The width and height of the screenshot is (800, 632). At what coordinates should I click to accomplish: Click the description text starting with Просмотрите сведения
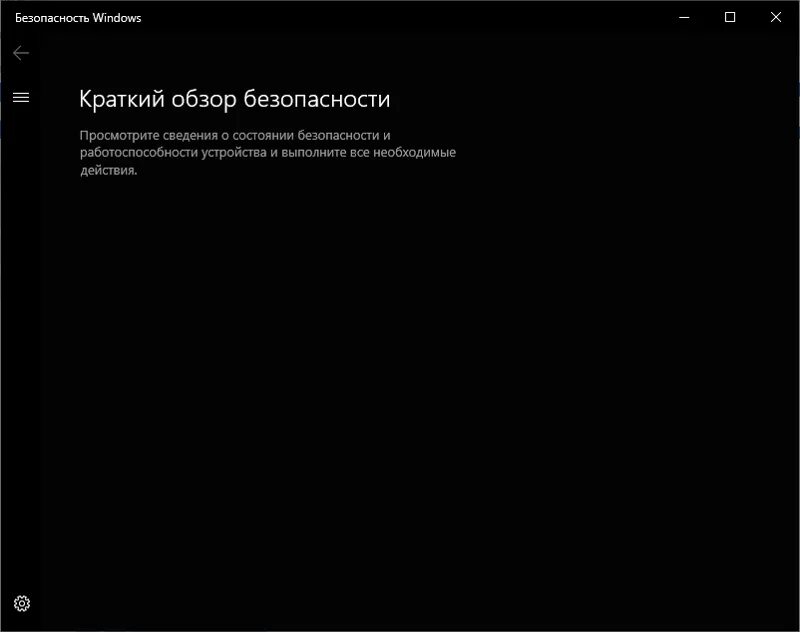(x=268, y=153)
